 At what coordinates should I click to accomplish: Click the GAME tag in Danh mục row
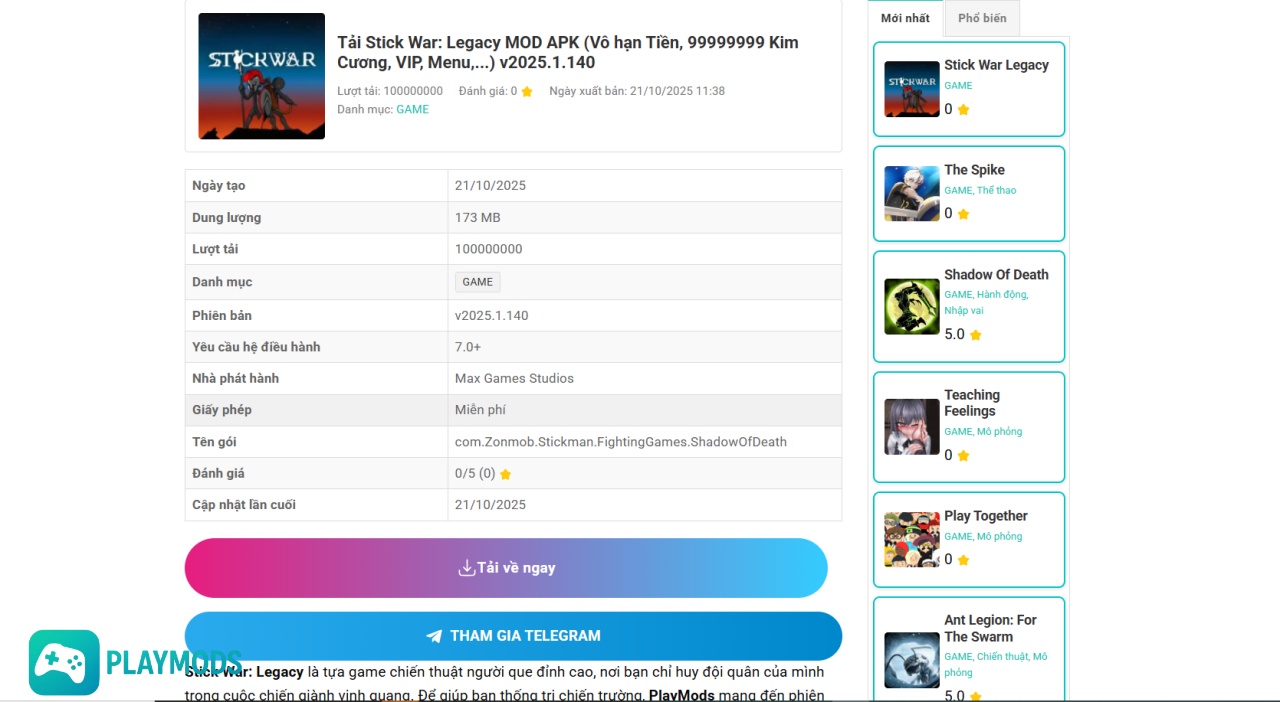[x=477, y=282]
